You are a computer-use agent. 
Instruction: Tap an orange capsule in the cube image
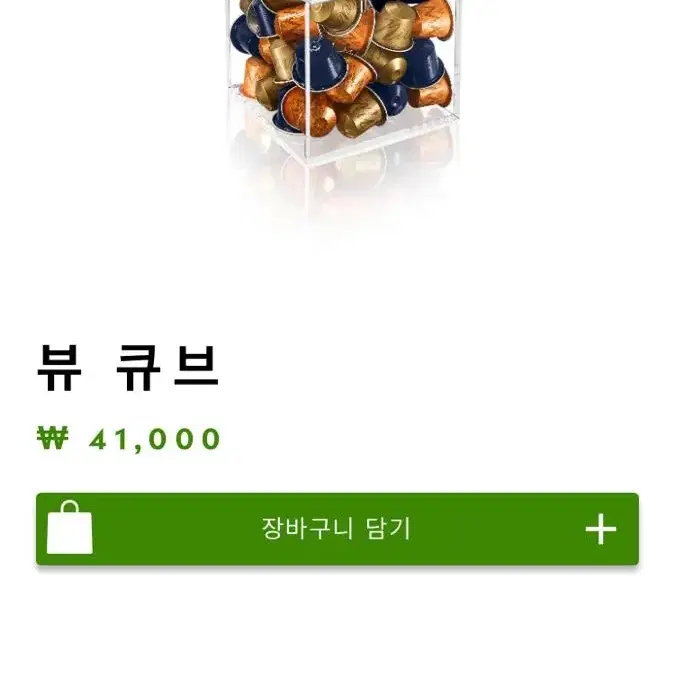[310, 111]
